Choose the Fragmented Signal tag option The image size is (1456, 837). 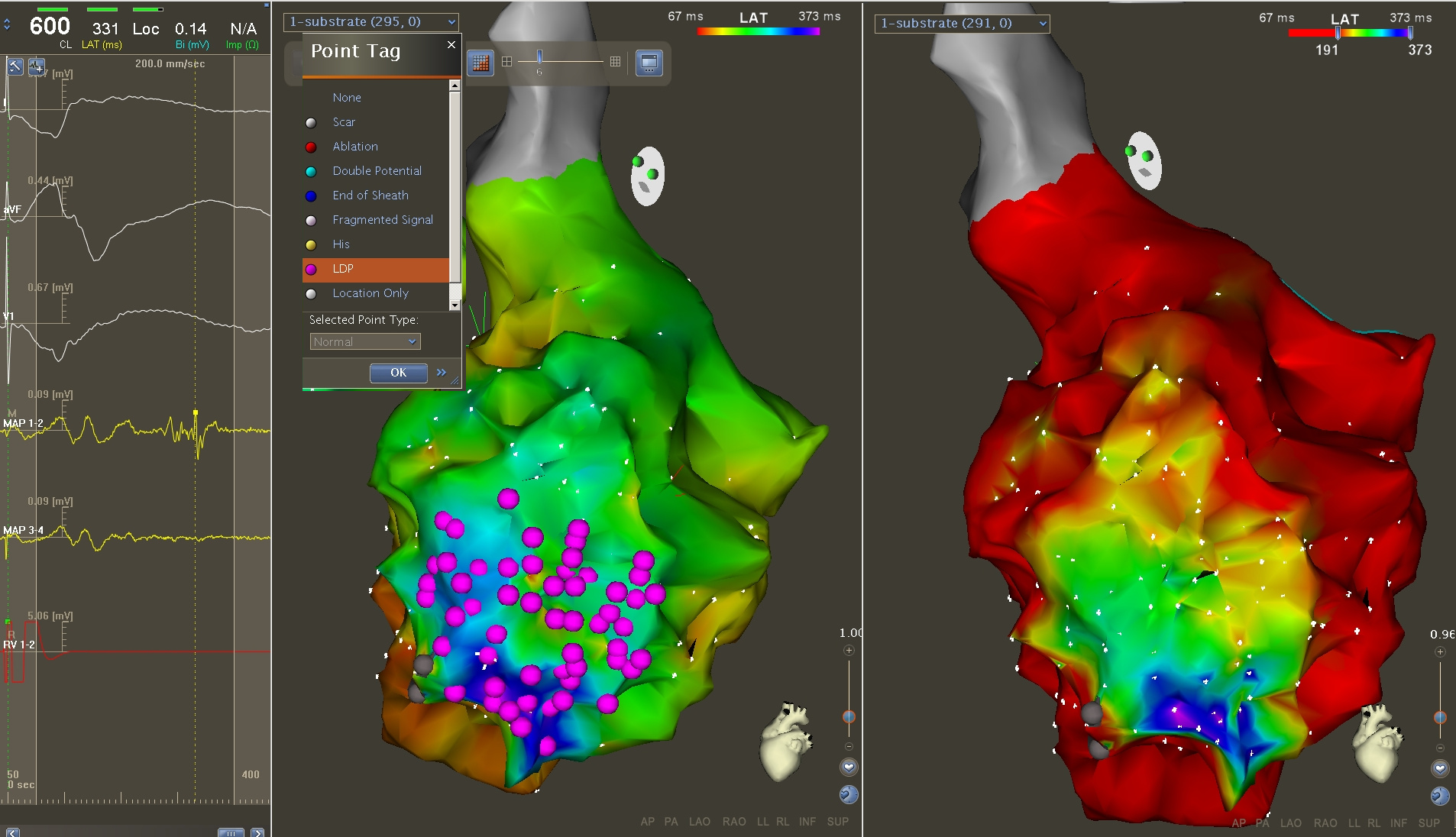[x=382, y=220]
